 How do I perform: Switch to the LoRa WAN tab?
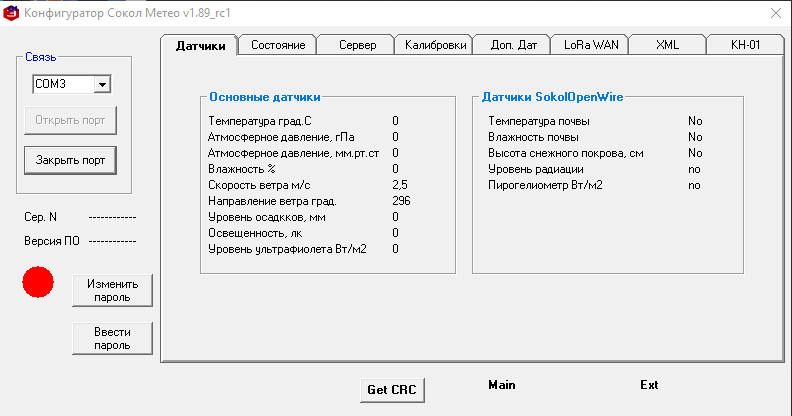[x=591, y=45]
